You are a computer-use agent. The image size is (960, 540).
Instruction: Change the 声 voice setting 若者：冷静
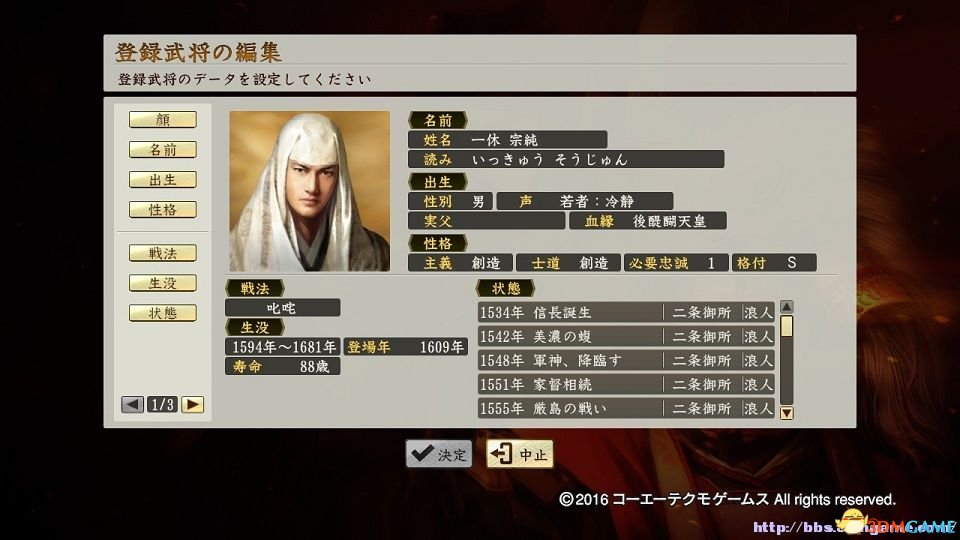(x=585, y=201)
